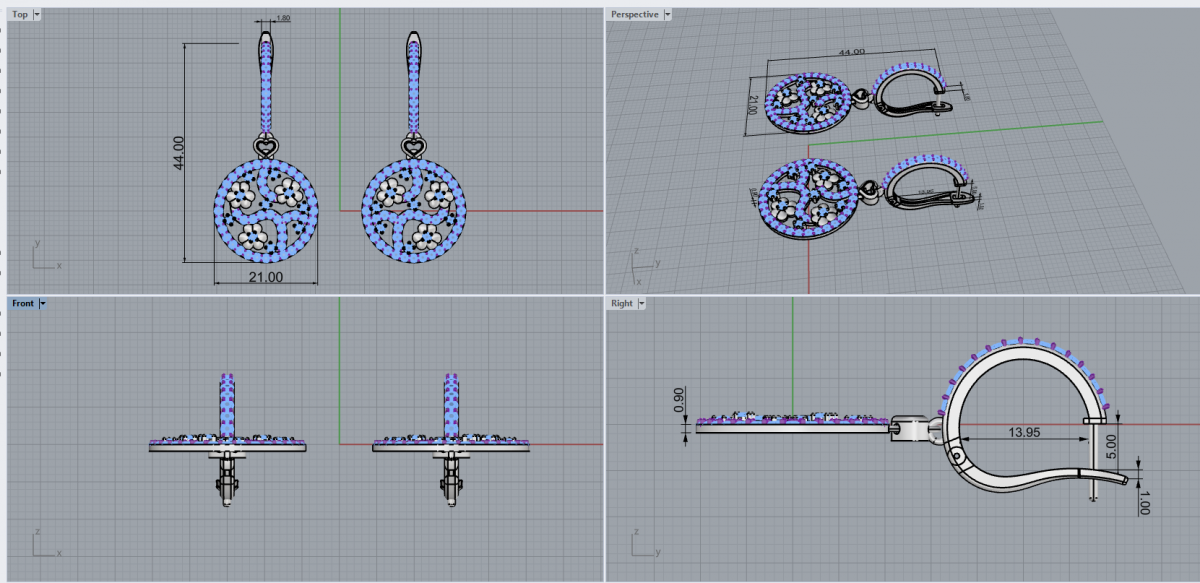Click the world axes icon in Right viewport
The height and width of the screenshot is (583, 1200).
click(x=645, y=546)
